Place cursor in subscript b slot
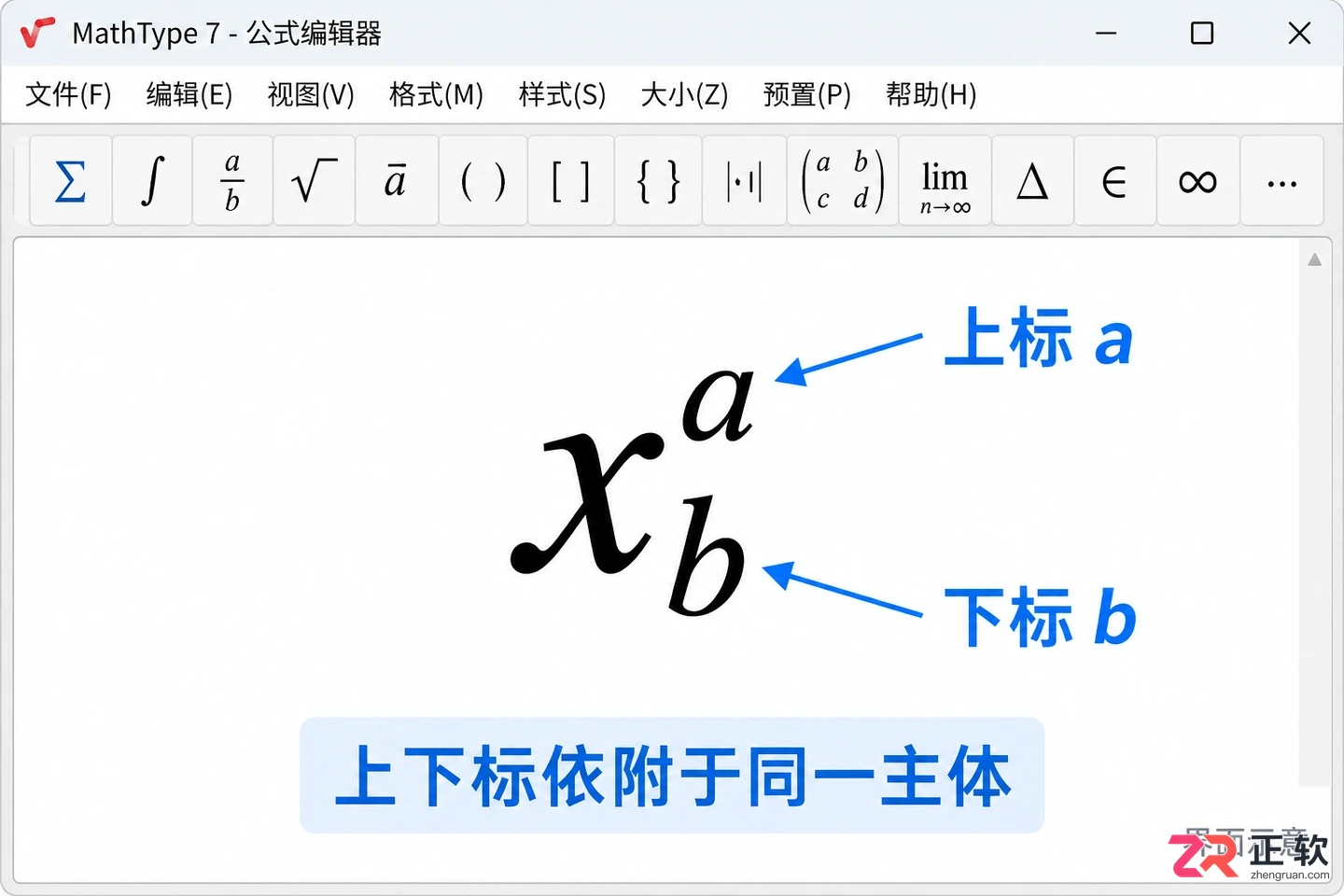The width and height of the screenshot is (1344, 896). point(707,556)
